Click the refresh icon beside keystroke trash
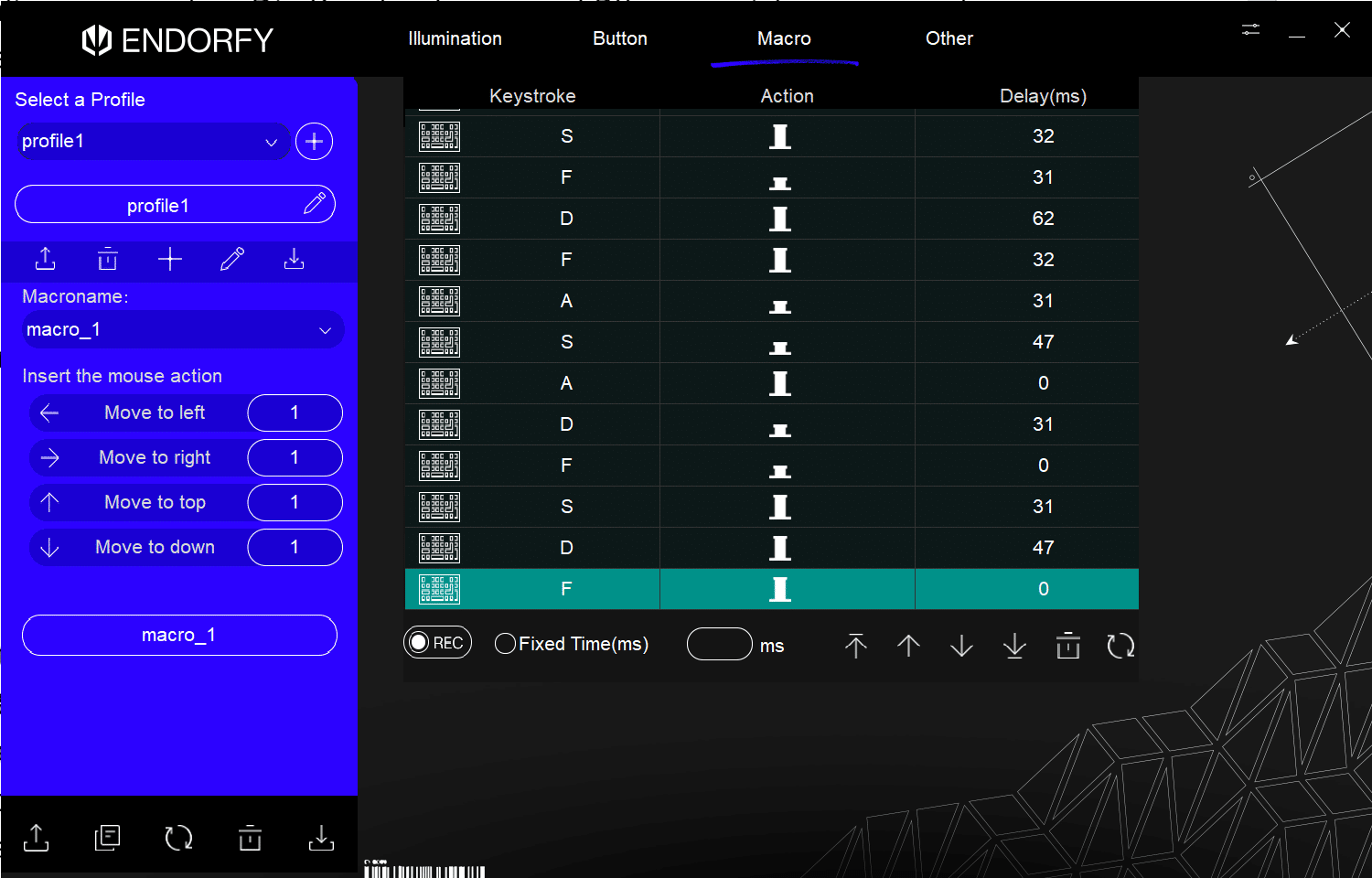 (1120, 646)
